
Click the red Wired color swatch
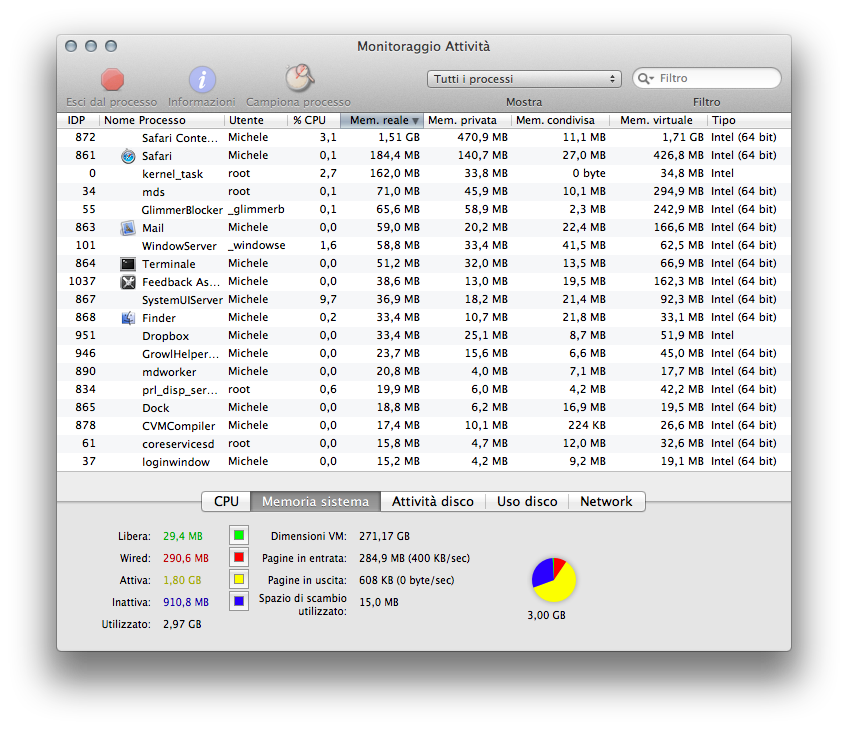point(238,558)
